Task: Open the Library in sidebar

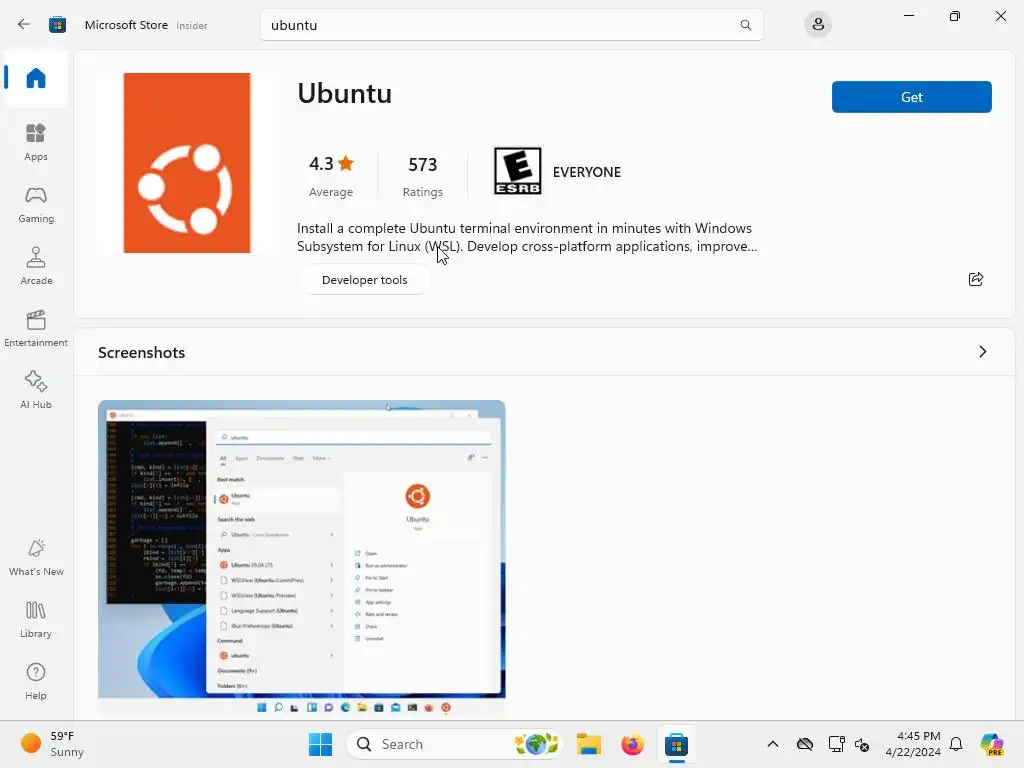Action: (36, 619)
